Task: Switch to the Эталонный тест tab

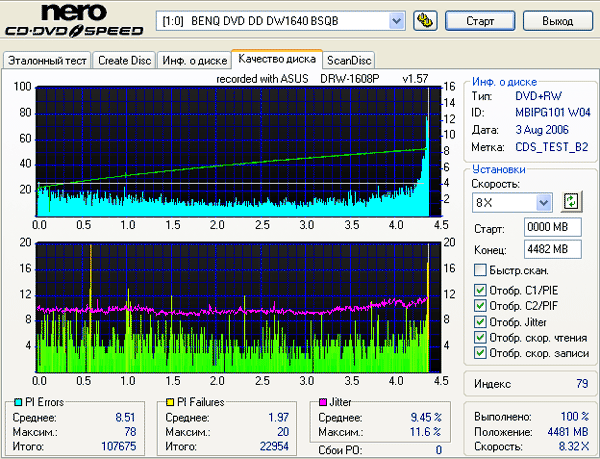Action: point(47,60)
